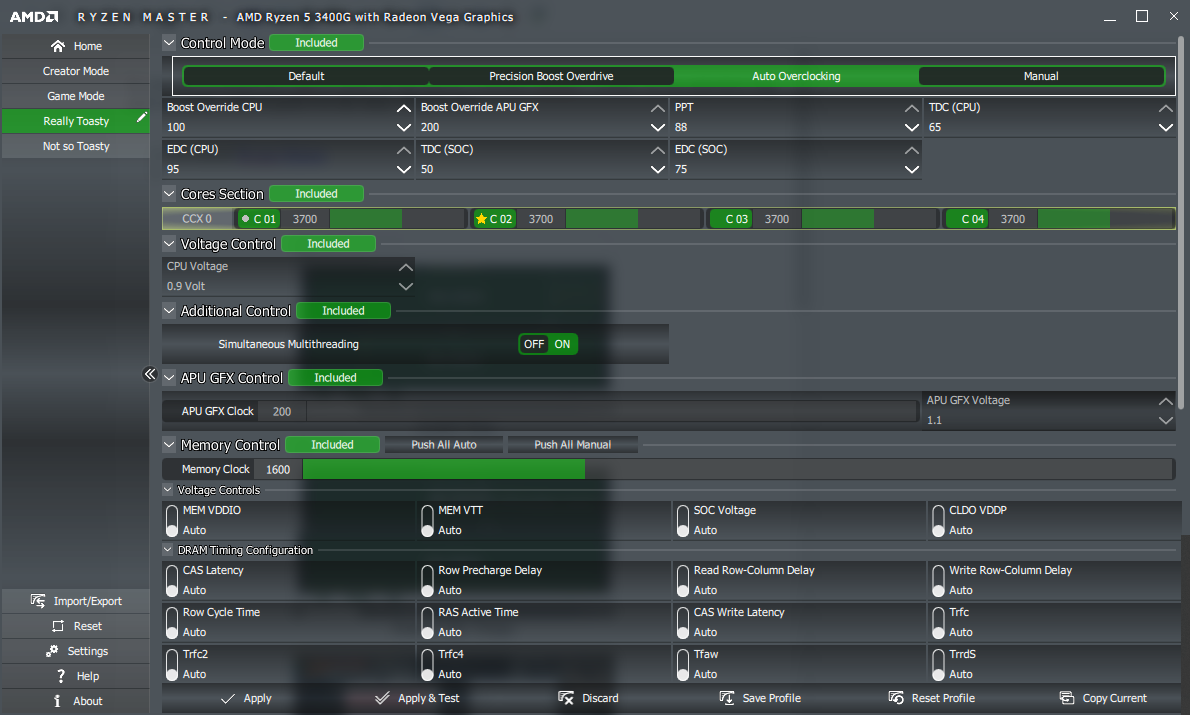The width and height of the screenshot is (1190, 715).
Task: Click the Apply checkmark icon
Action: point(228,698)
